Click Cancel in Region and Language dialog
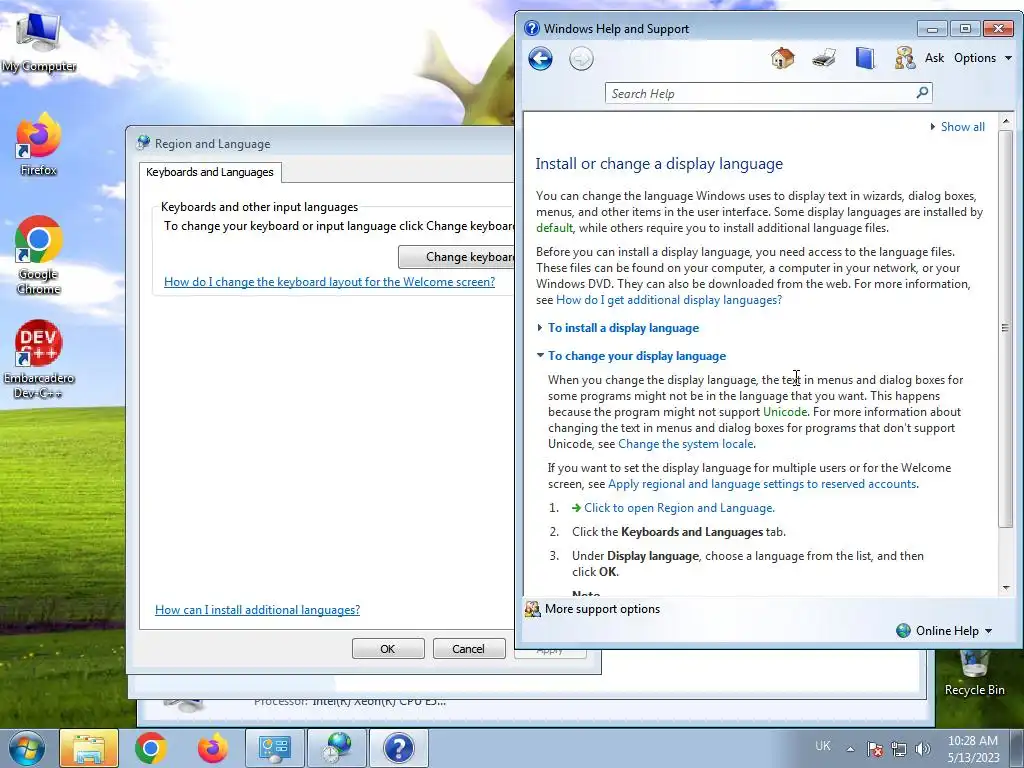 click(x=469, y=648)
